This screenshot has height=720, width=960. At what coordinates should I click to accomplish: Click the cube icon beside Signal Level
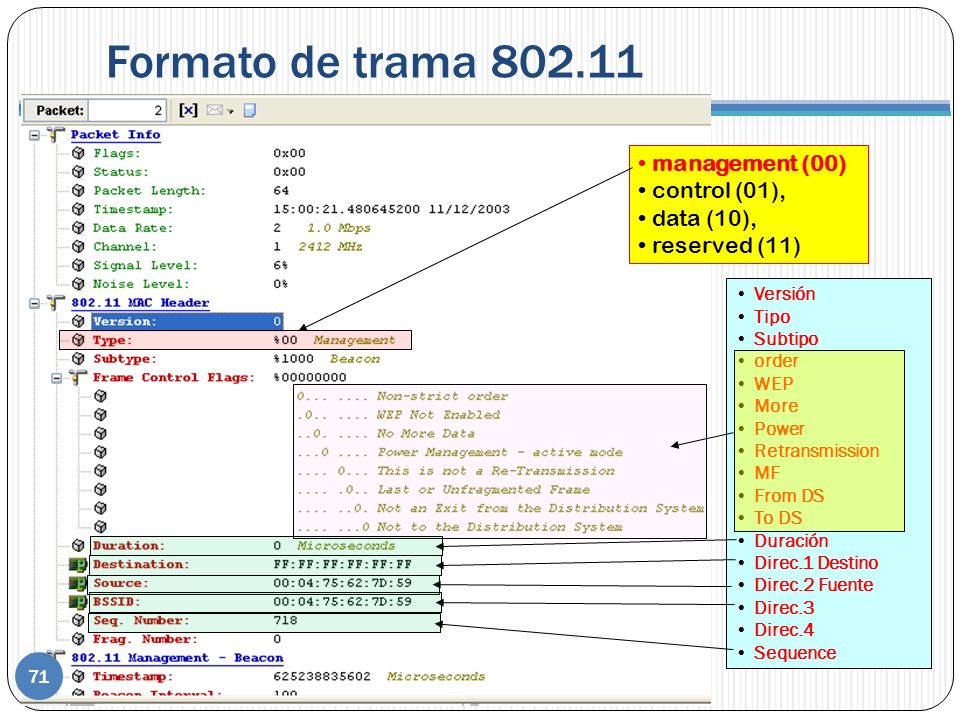tap(78, 265)
